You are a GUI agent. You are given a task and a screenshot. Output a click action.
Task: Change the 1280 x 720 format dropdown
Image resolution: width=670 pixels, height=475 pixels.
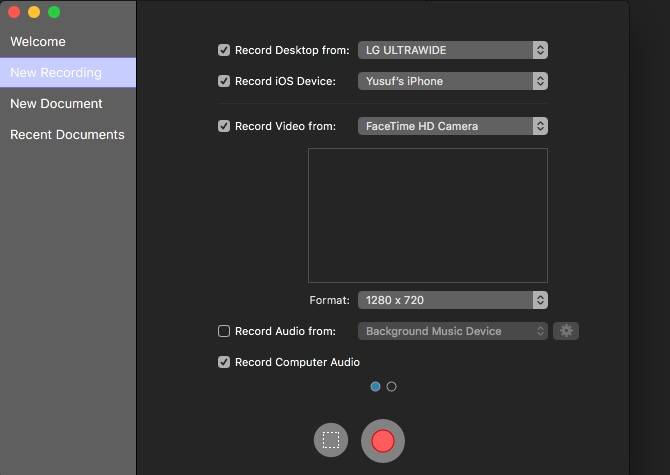452,300
